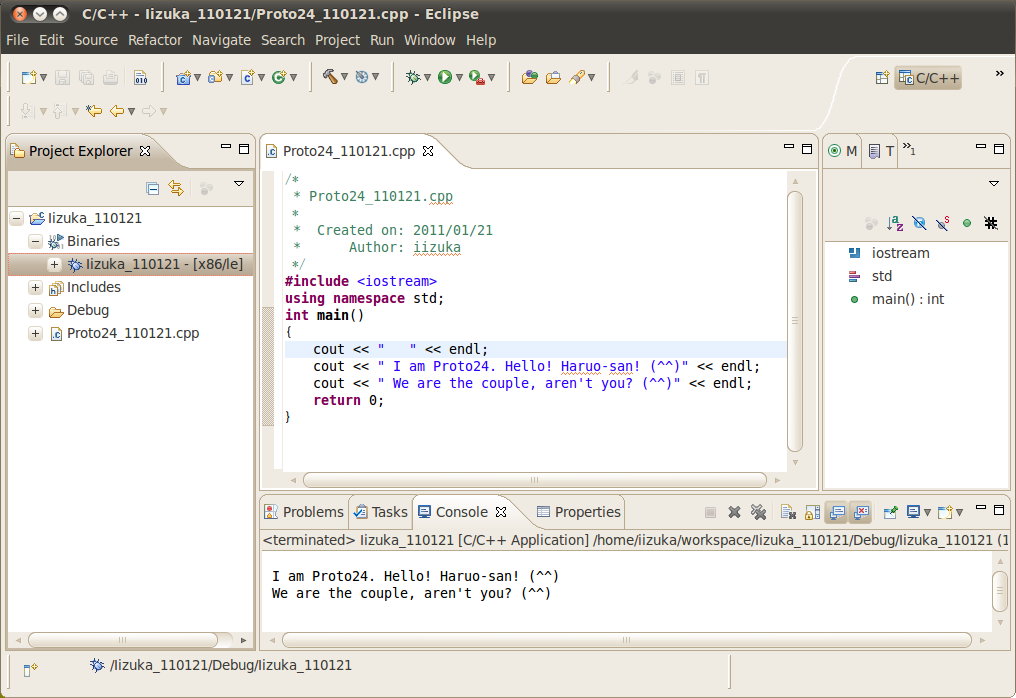Click the fast view icon in status bar
Image resolution: width=1016 pixels, height=698 pixels.
coord(30,669)
